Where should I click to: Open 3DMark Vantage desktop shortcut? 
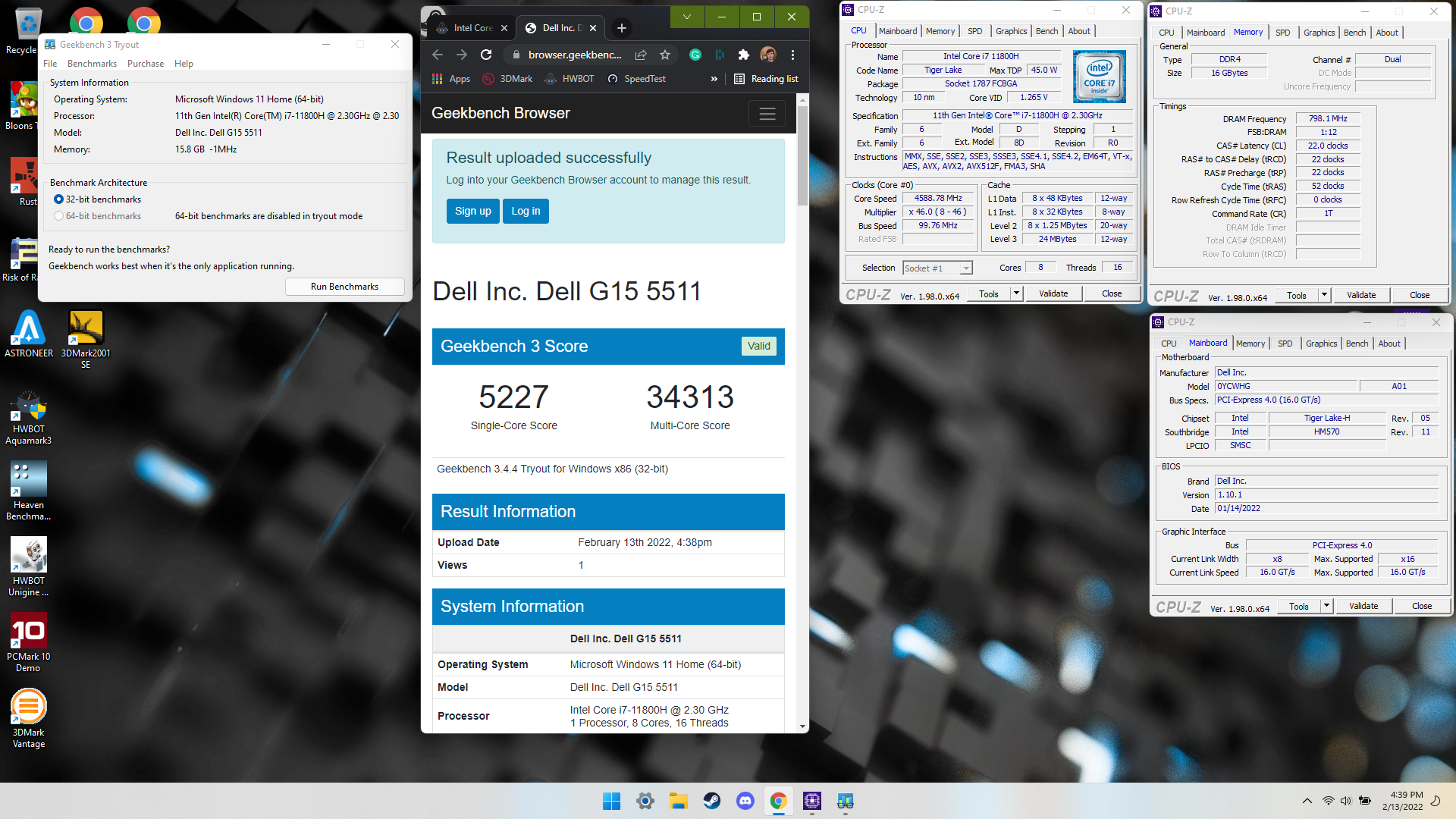point(29,719)
